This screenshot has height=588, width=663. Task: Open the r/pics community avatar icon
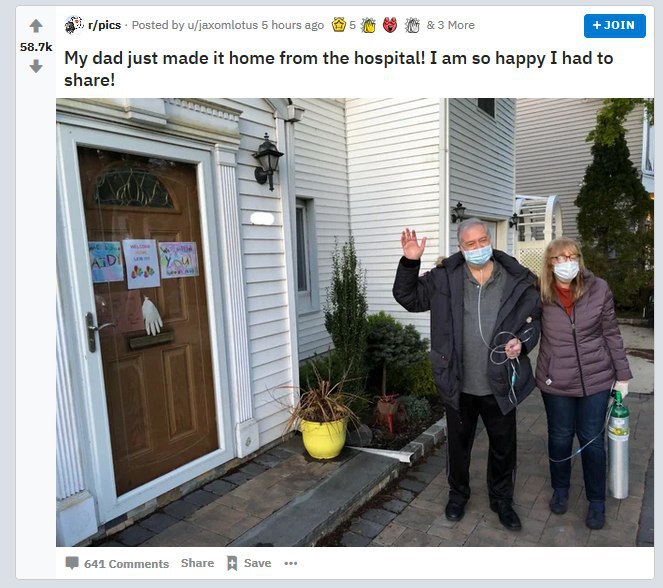(74, 25)
